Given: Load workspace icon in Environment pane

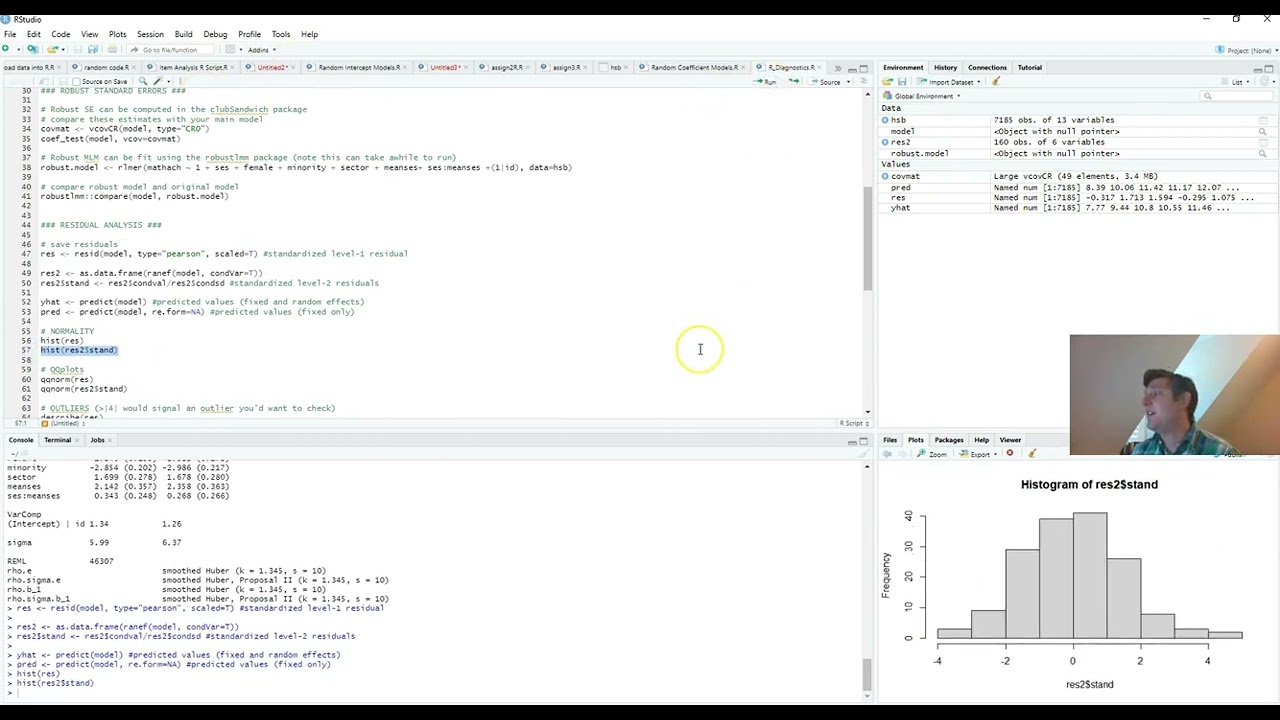Looking at the screenshot, I should [x=887, y=82].
